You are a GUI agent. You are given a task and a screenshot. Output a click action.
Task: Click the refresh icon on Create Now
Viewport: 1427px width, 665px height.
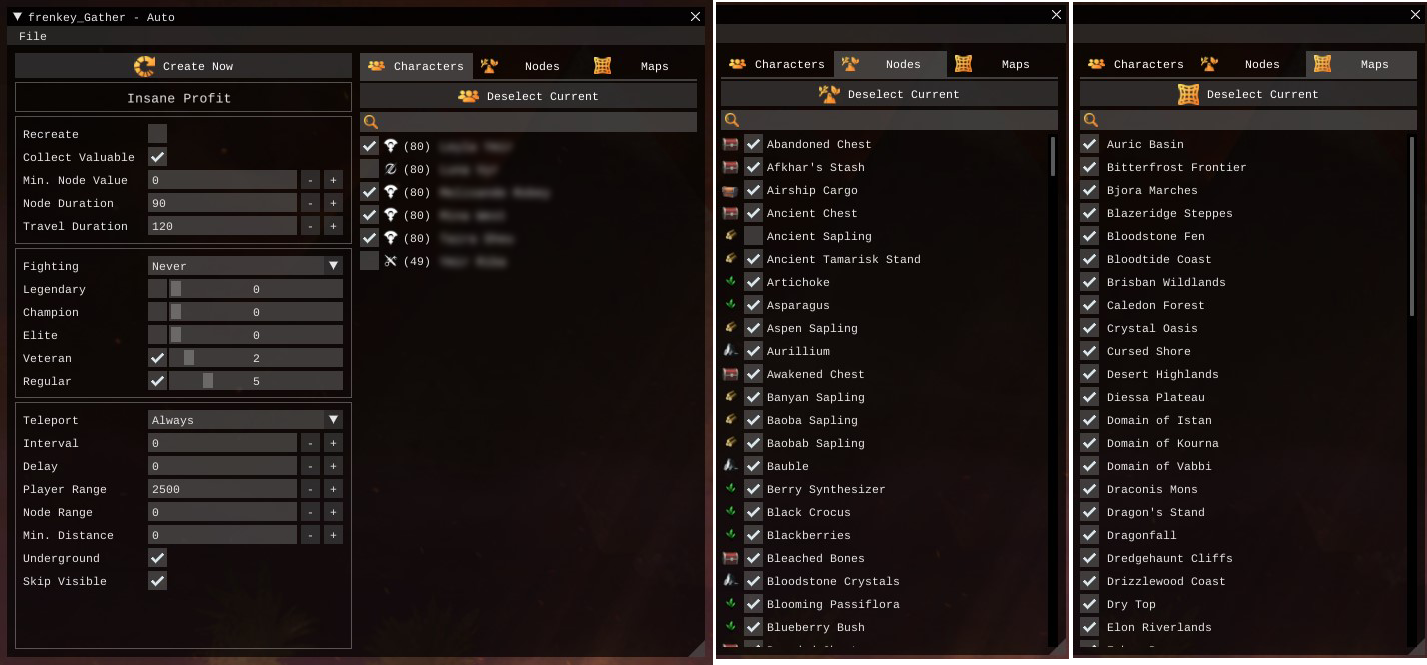click(x=145, y=66)
